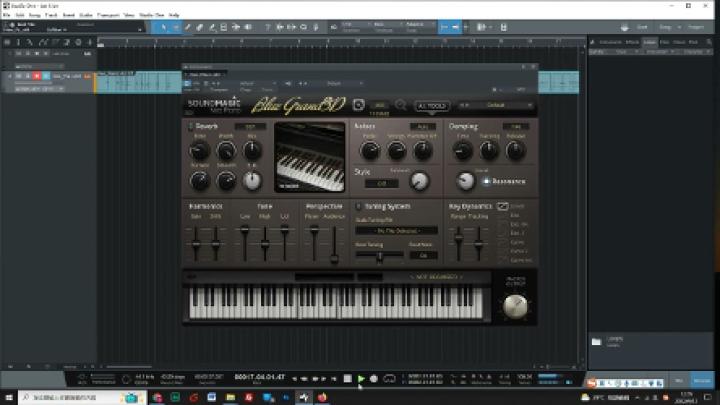Pin the instrument plugin window

pos(523,67)
